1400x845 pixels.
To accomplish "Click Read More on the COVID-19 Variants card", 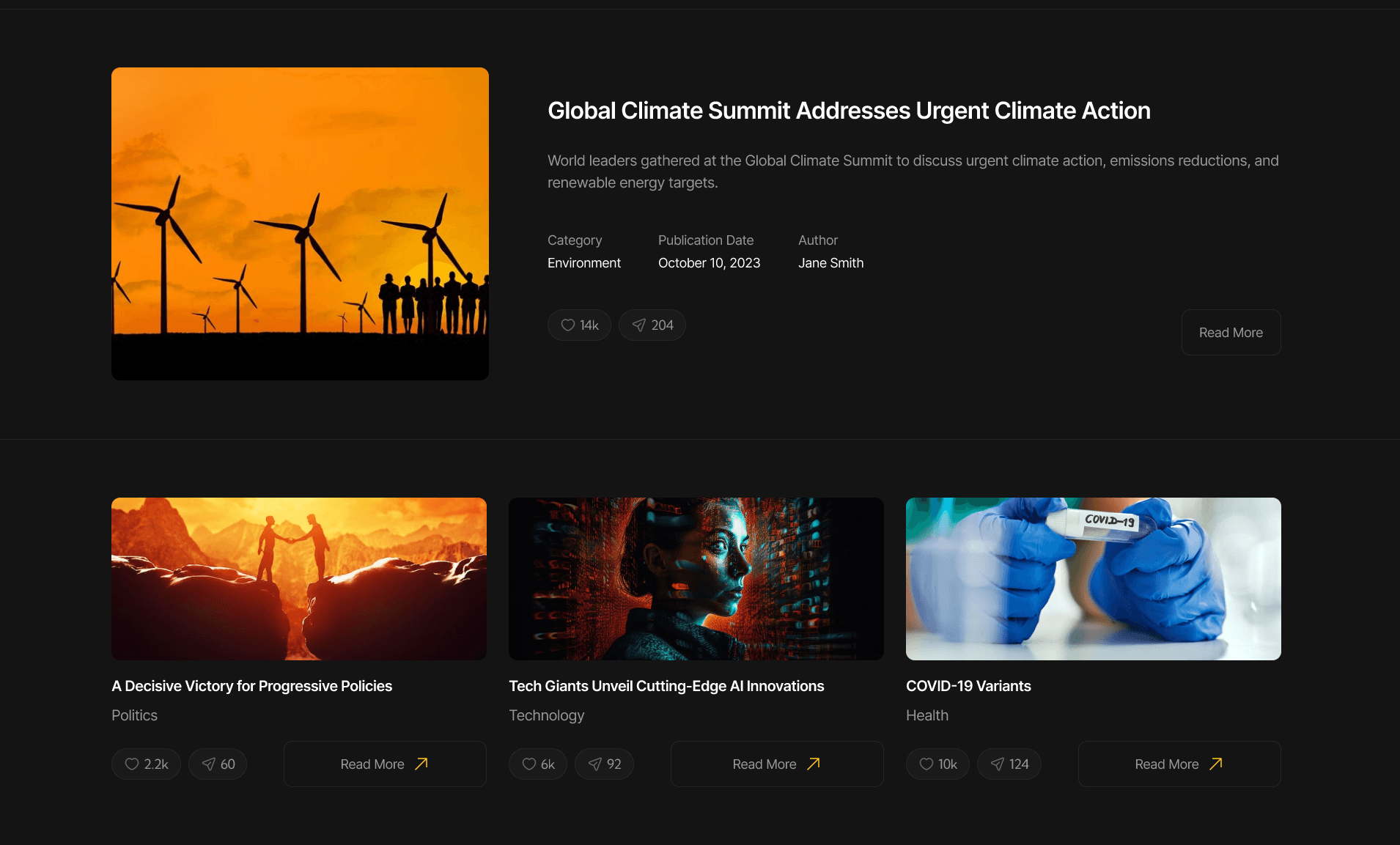I will (1179, 764).
